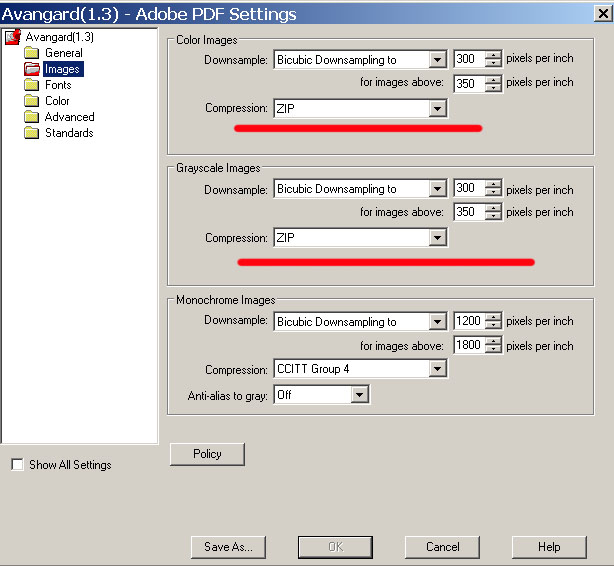
Task: Click the Monochrome Images group label
Action: 226,300
